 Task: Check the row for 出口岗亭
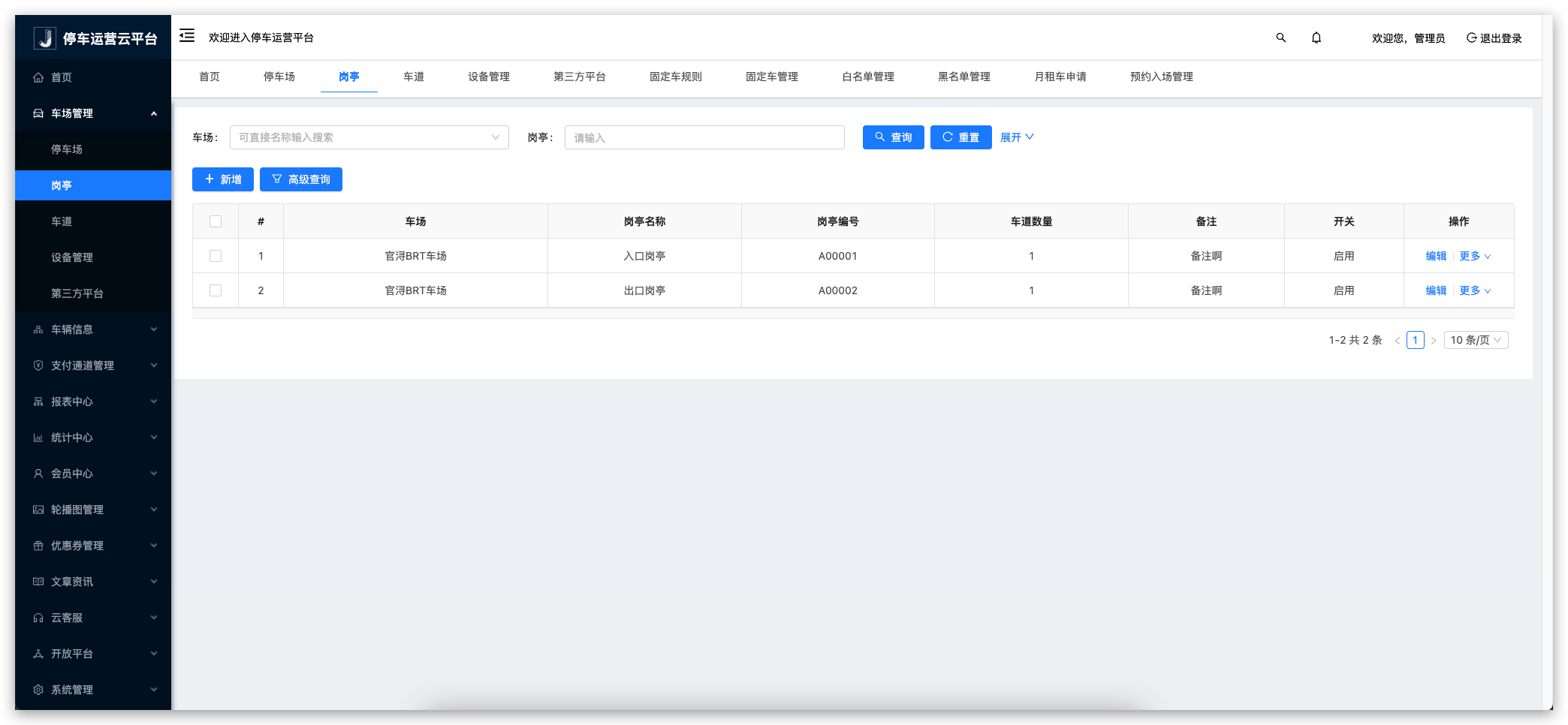pyautogui.click(x=216, y=290)
